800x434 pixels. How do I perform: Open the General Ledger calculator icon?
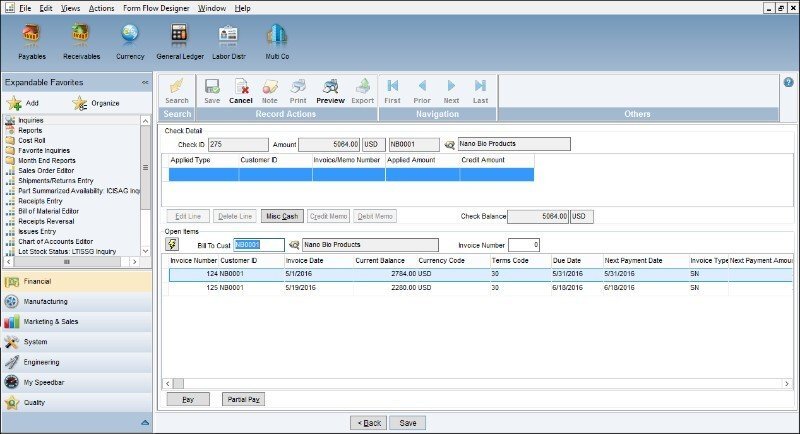coord(180,38)
